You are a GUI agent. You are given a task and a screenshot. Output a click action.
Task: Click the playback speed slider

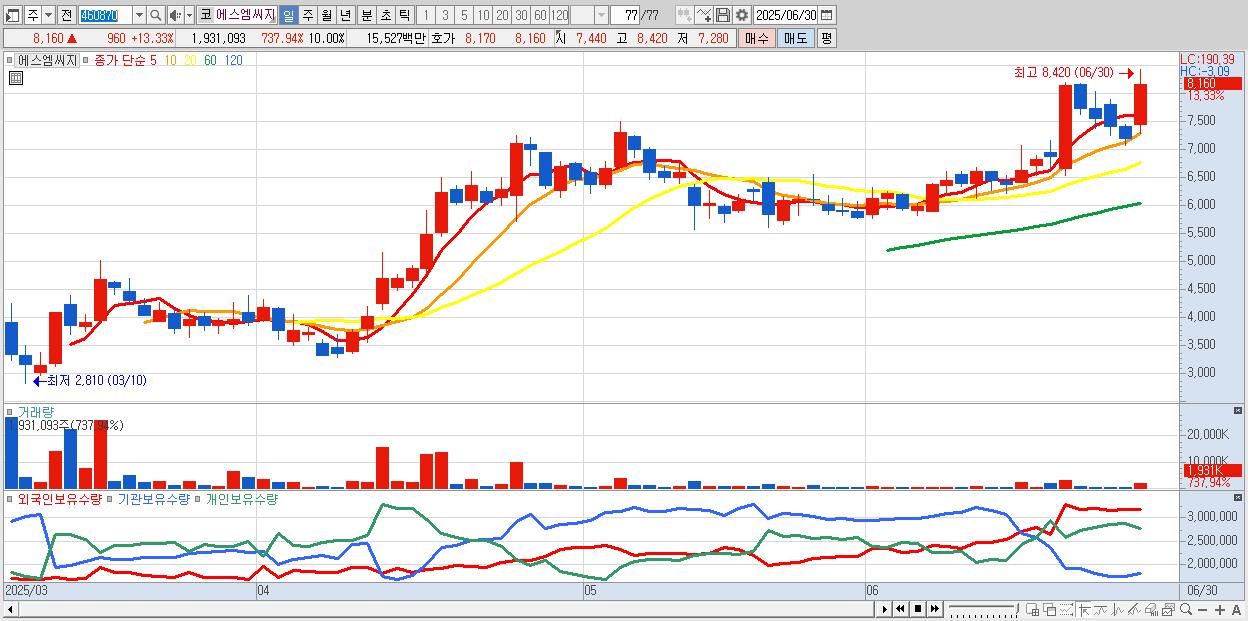(x=984, y=609)
